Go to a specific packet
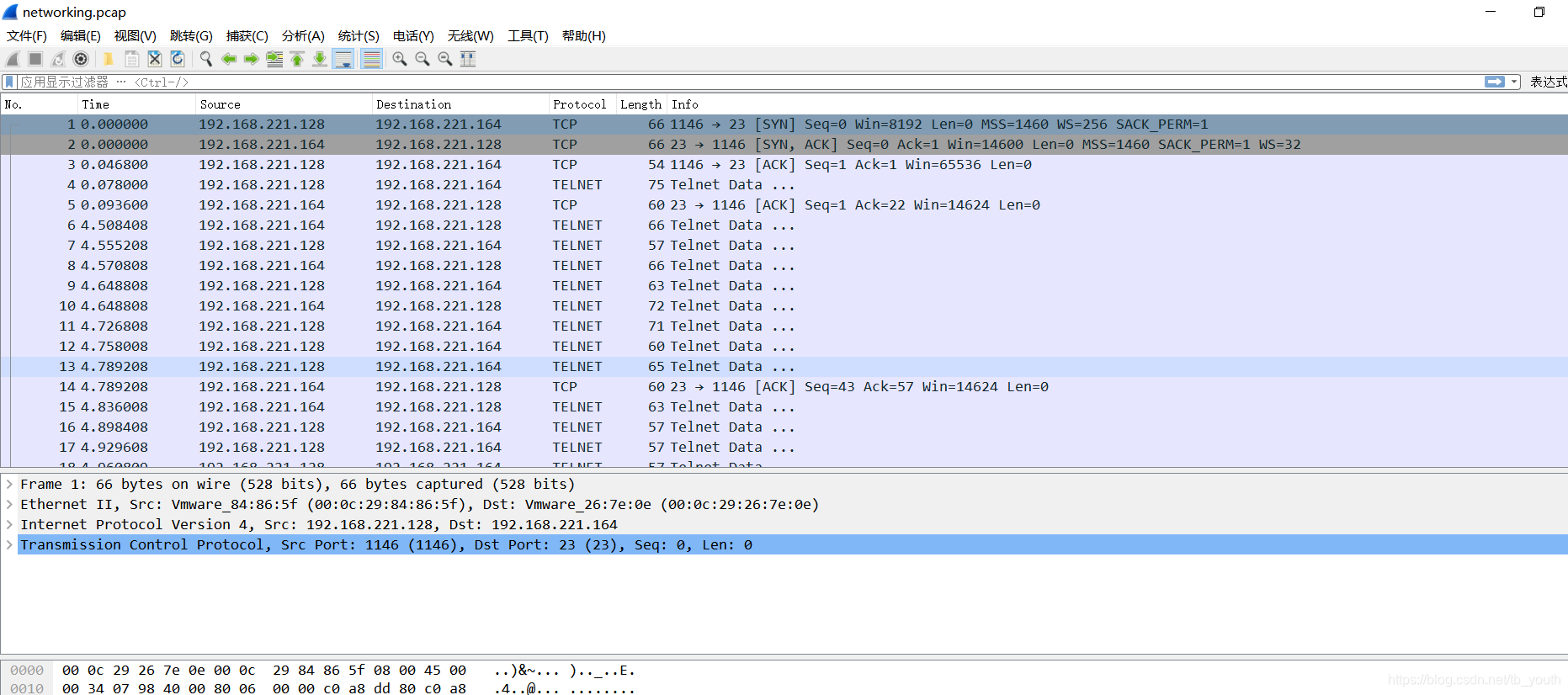This screenshot has width=1568, height=695. 274,59
